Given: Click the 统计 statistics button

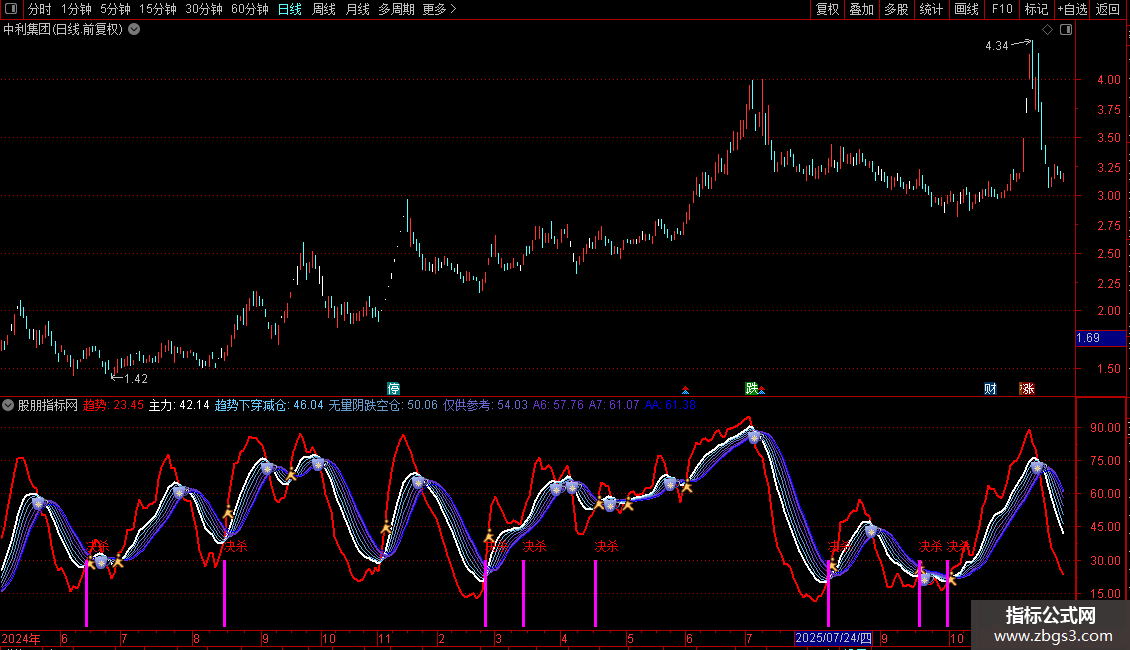Looking at the screenshot, I should coord(931,9).
